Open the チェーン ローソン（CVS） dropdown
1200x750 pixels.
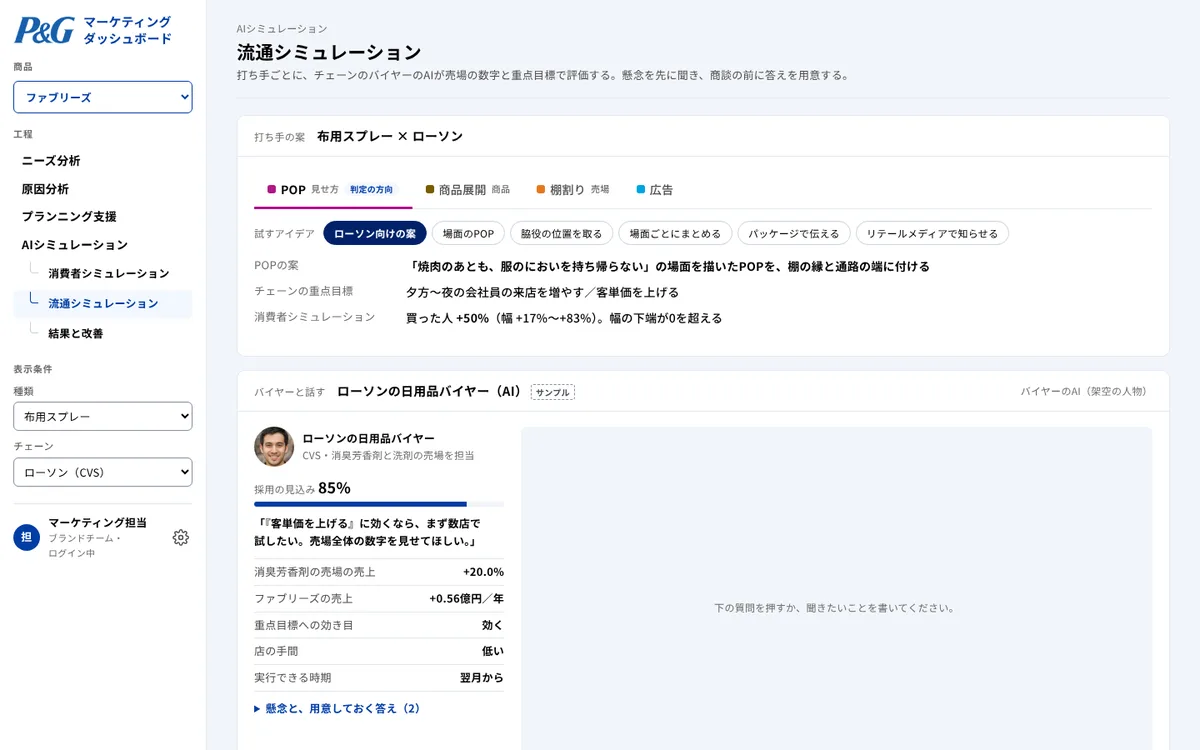103,472
